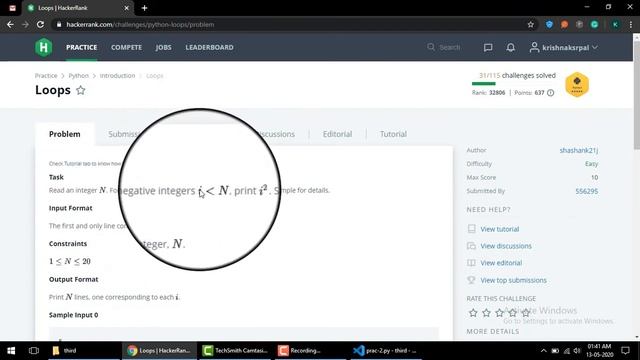Open the LEADERBOARD nav menu
Viewport: 640px width, 360px height.
click(x=209, y=47)
